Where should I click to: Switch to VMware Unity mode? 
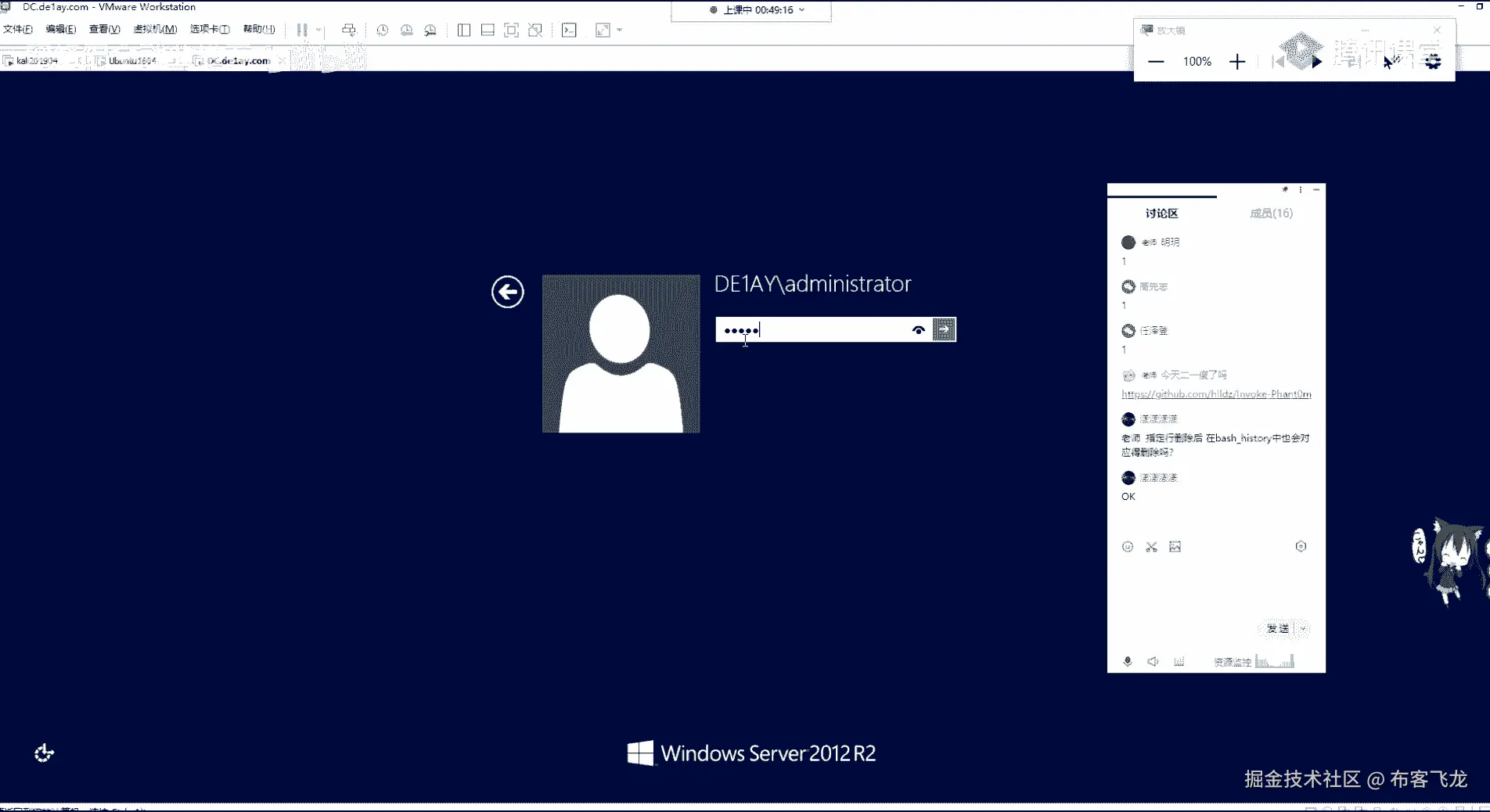point(535,30)
